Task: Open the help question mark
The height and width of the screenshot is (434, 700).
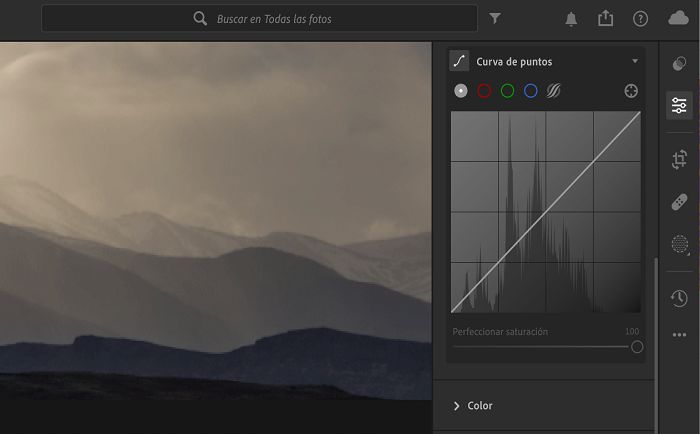Action: pyautogui.click(x=640, y=19)
